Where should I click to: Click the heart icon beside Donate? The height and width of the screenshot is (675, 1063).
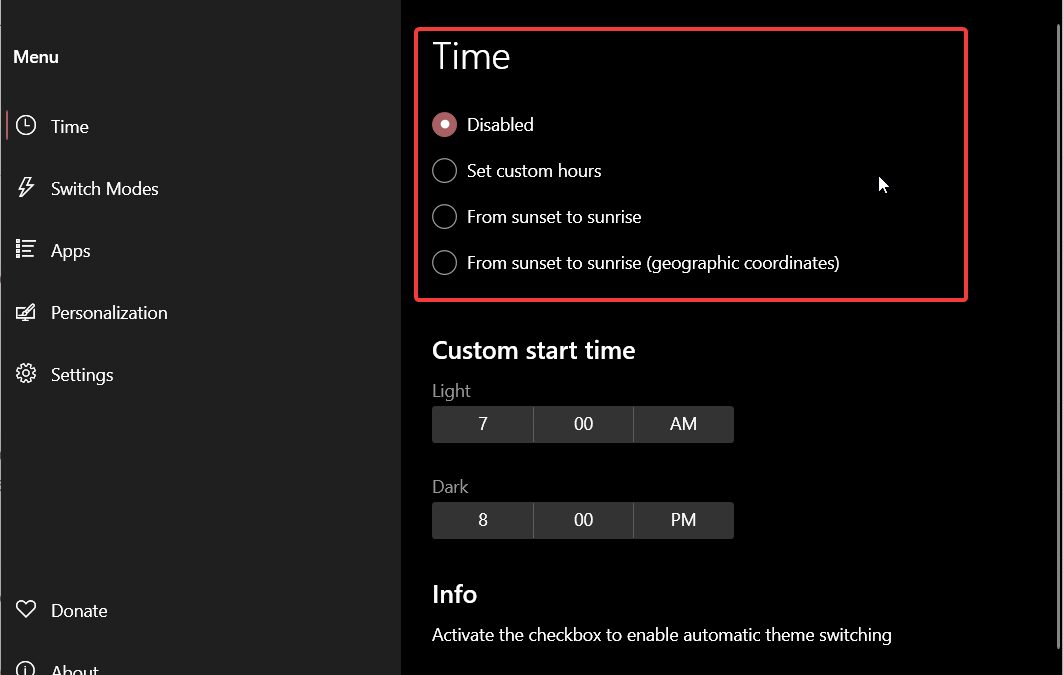coord(25,610)
